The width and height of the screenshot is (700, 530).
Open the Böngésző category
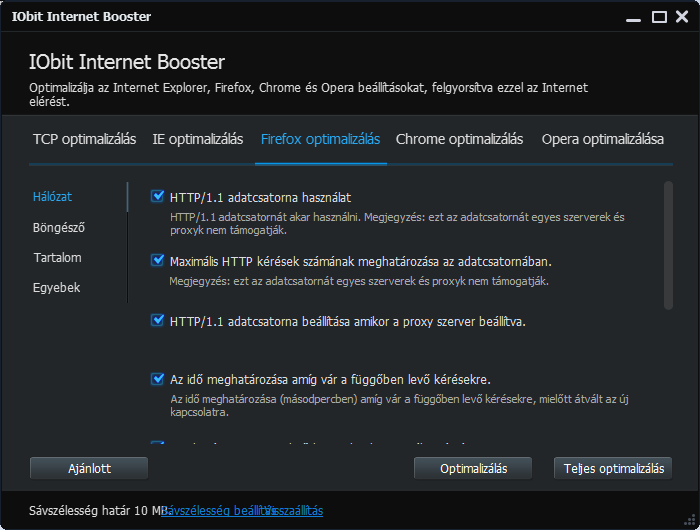(58, 228)
